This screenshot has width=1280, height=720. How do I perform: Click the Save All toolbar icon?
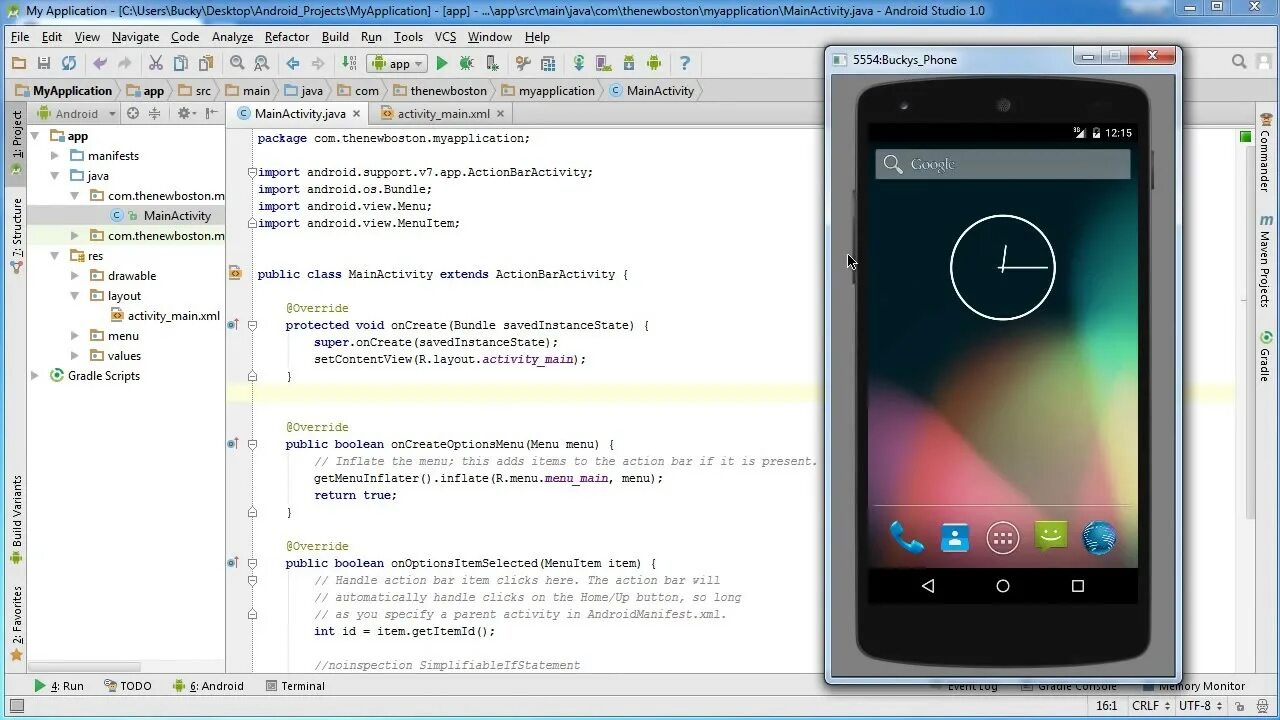click(x=44, y=63)
